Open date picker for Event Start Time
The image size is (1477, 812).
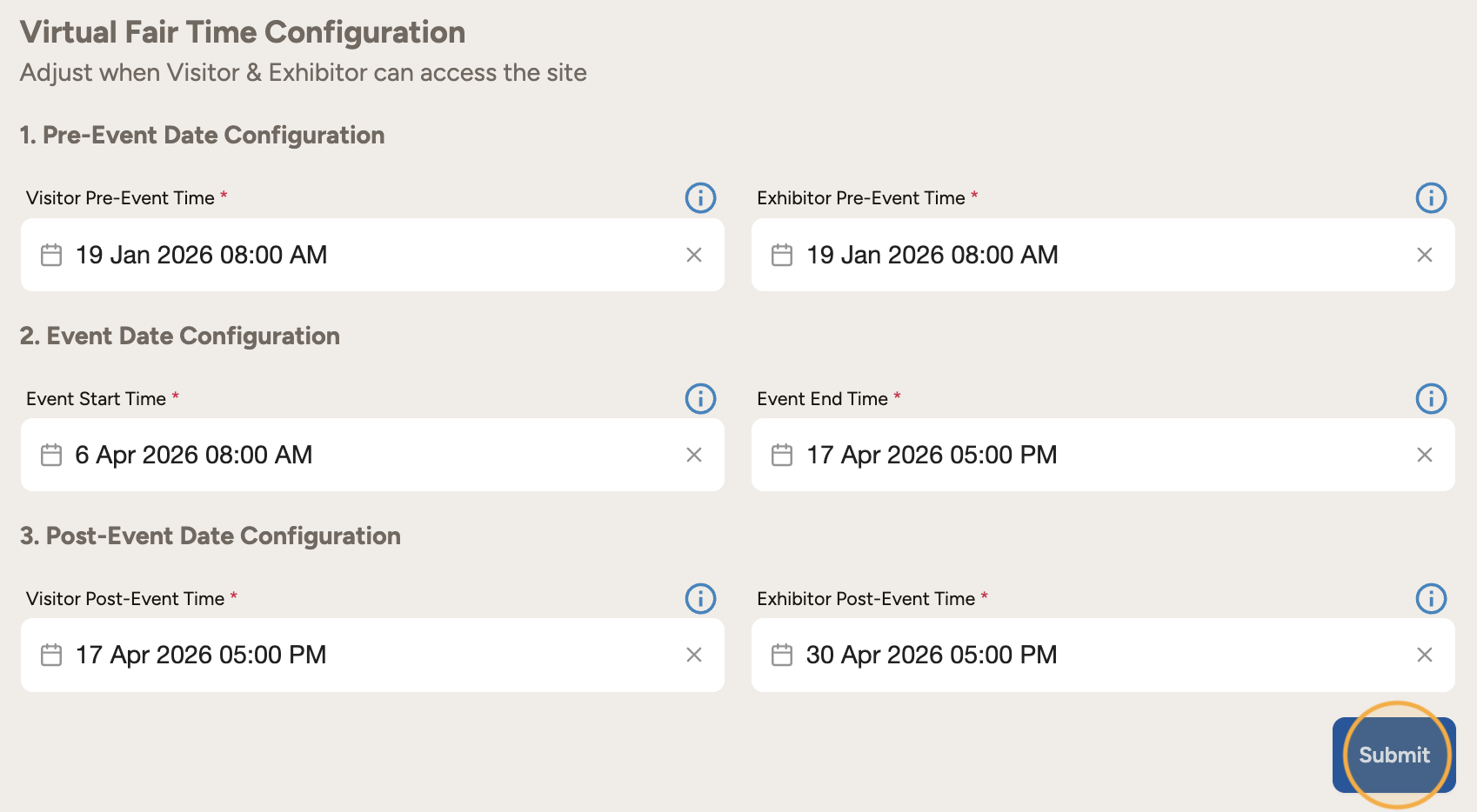348,455
